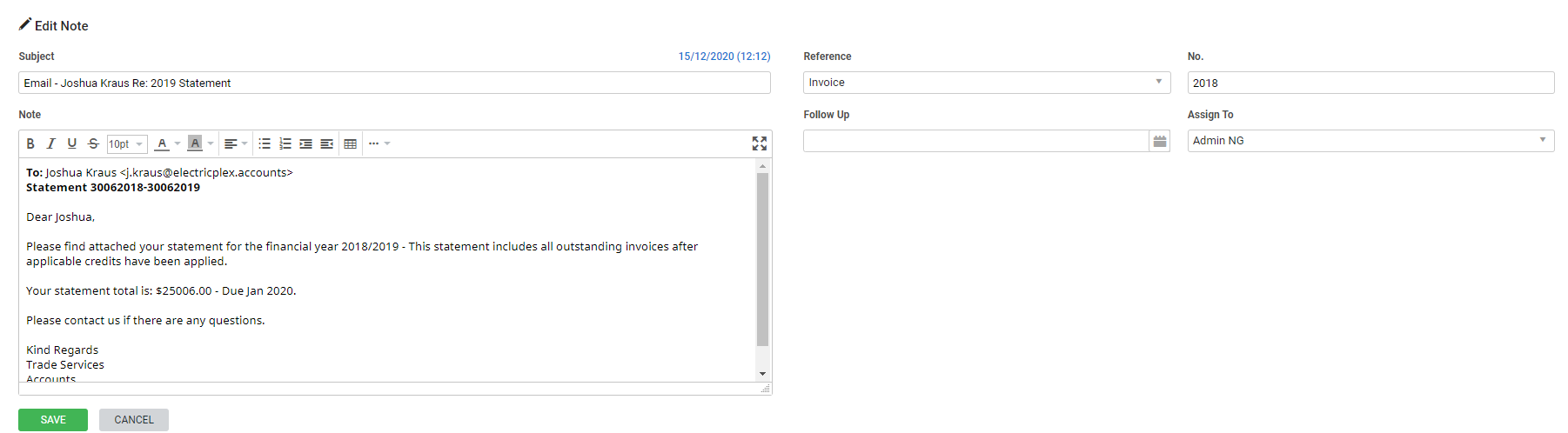
Task: Click the editor resize handle corner
Action: click(x=766, y=389)
